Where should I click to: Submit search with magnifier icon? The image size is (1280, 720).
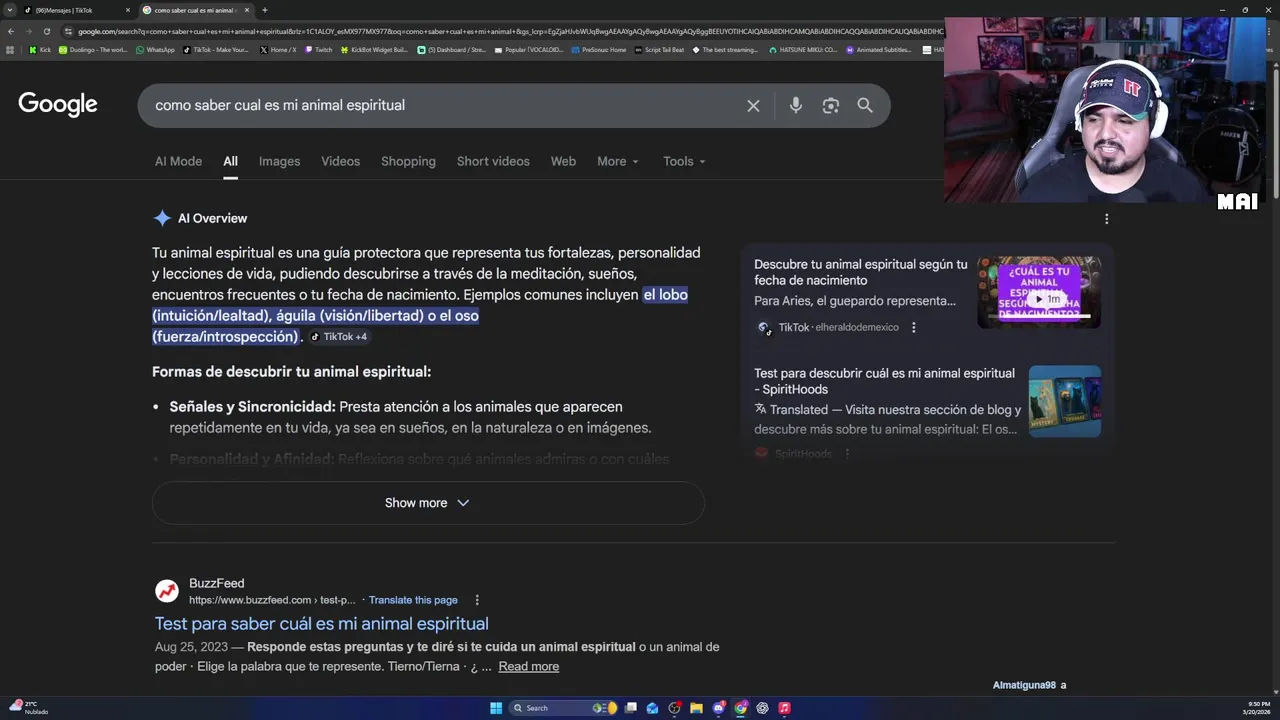865,105
